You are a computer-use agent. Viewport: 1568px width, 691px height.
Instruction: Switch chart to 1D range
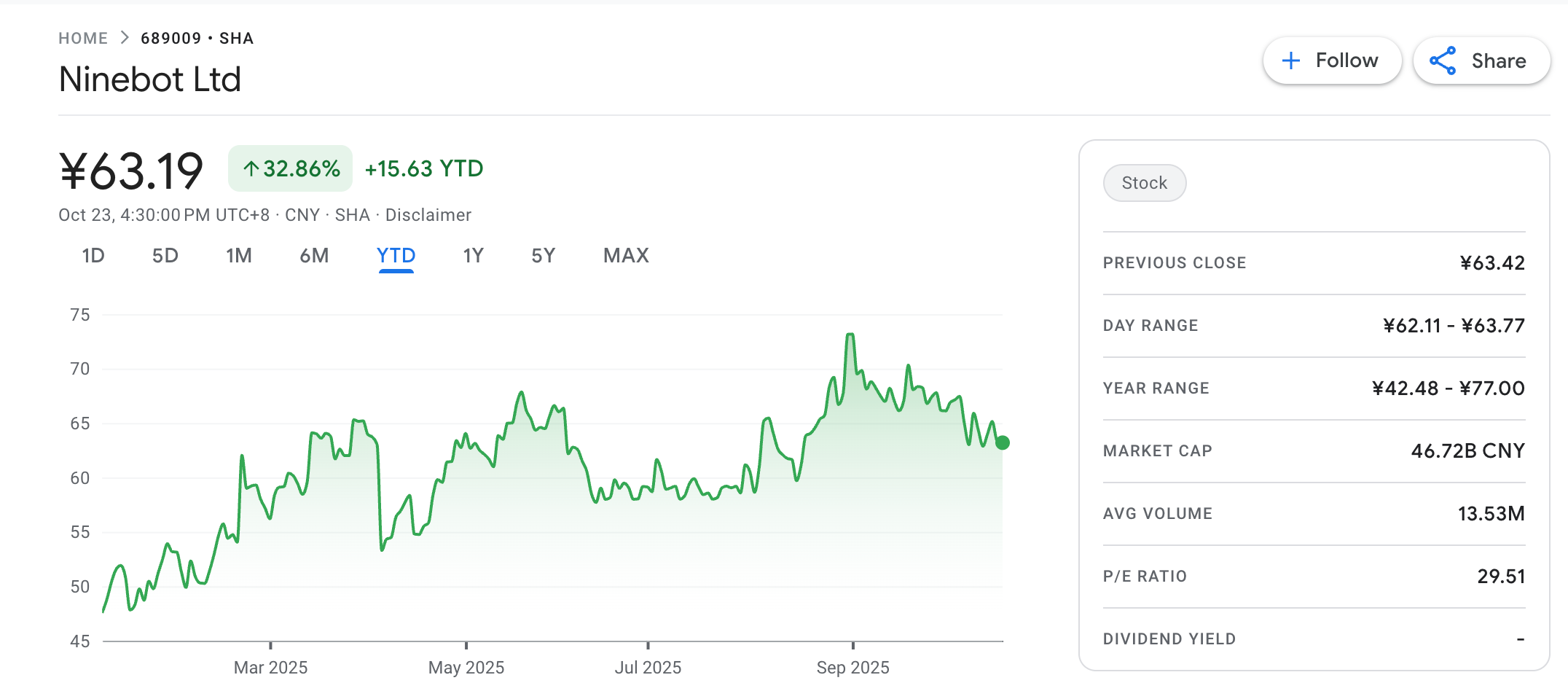(x=93, y=256)
